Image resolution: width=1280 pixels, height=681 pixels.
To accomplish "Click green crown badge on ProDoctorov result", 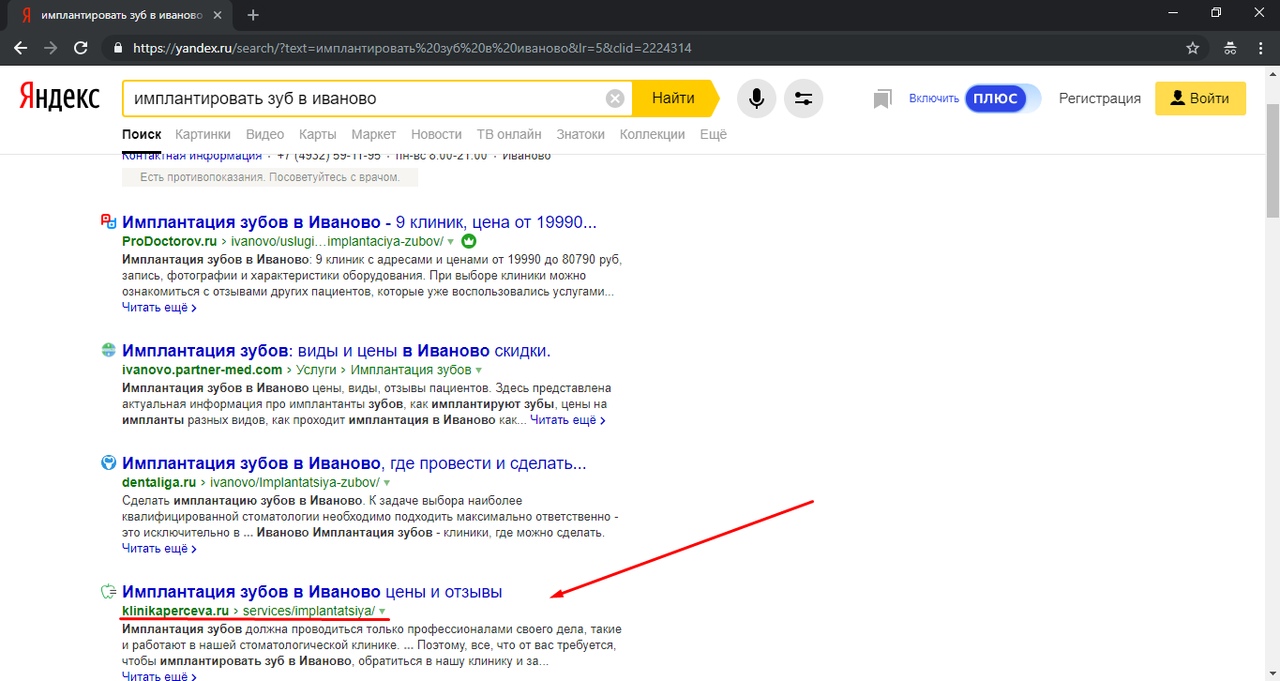I will click(x=469, y=241).
